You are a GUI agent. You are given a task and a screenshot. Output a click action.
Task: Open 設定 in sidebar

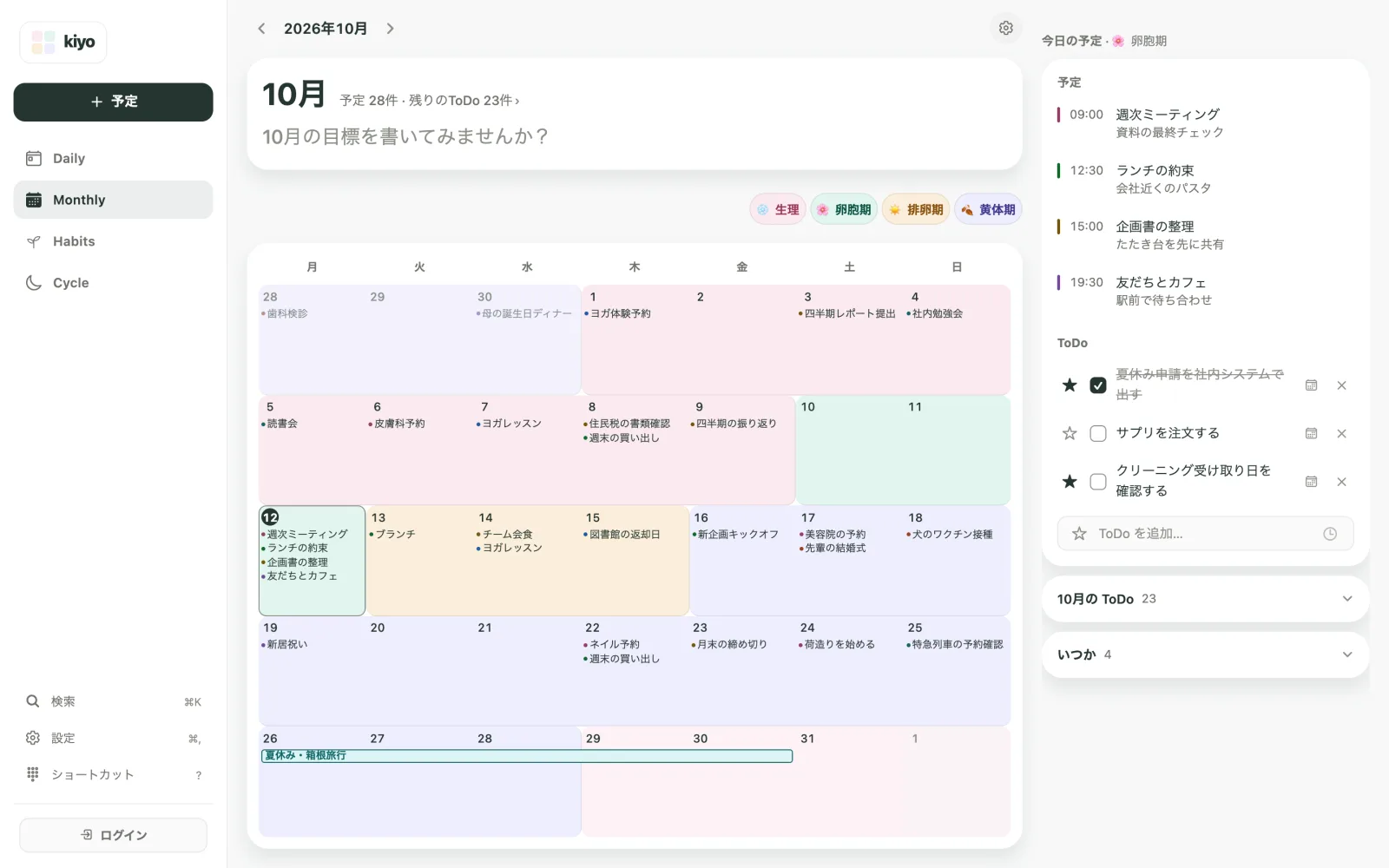[113, 738]
